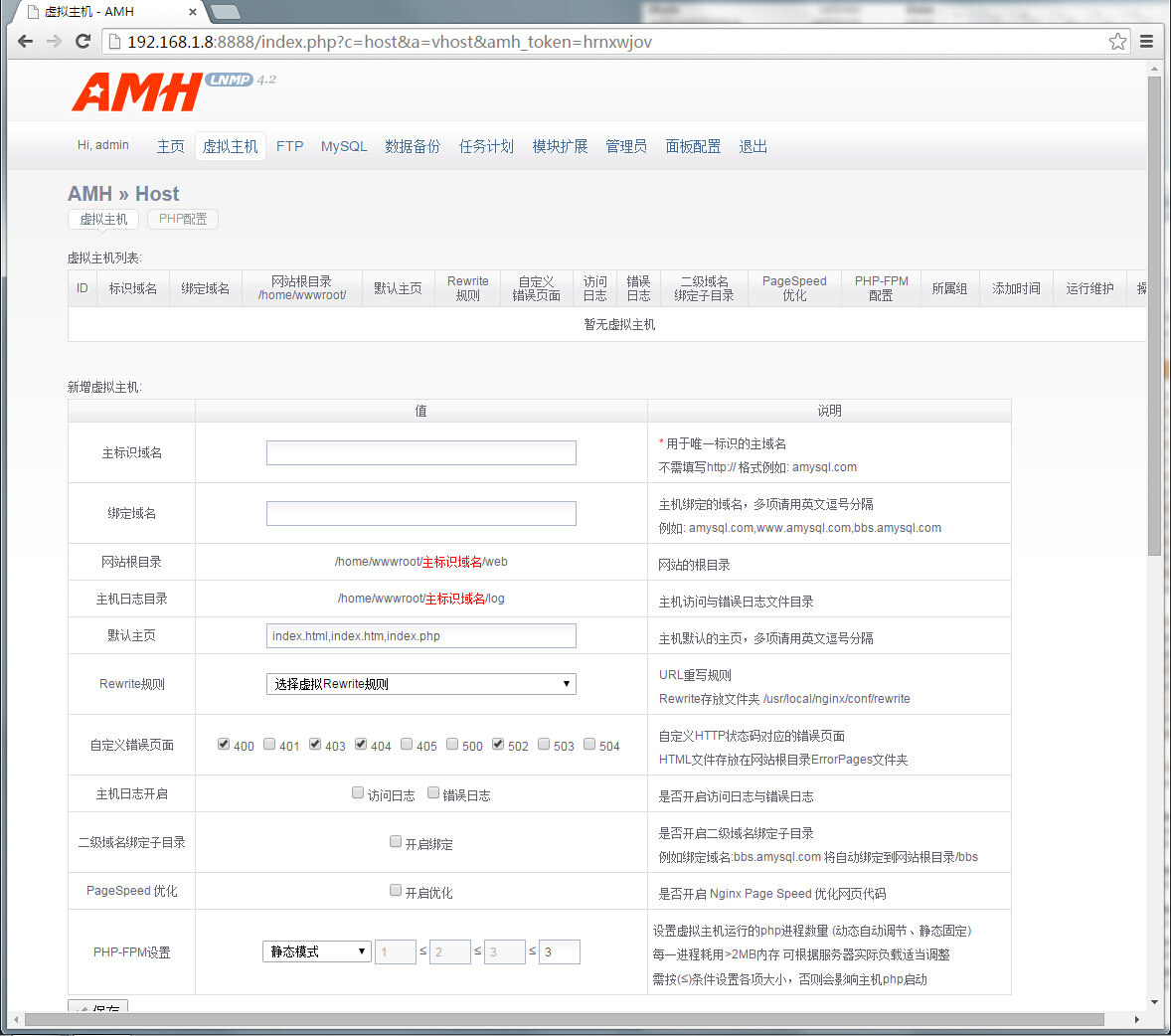The width and height of the screenshot is (1171, 1036).
Task: Open the MySQL section
Action: pos(344,146)
